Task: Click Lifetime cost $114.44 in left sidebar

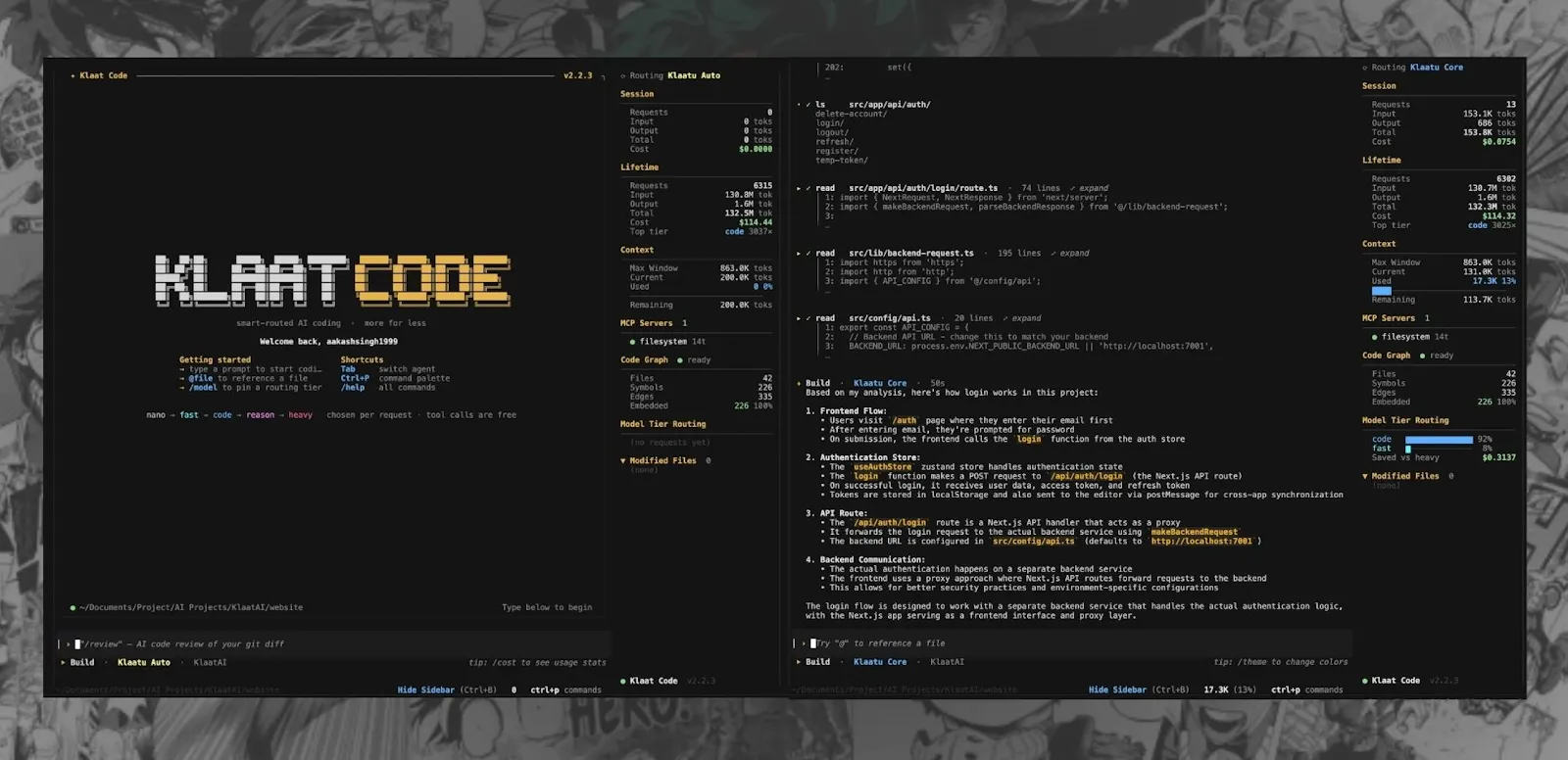Action: (x=756, y=223)
